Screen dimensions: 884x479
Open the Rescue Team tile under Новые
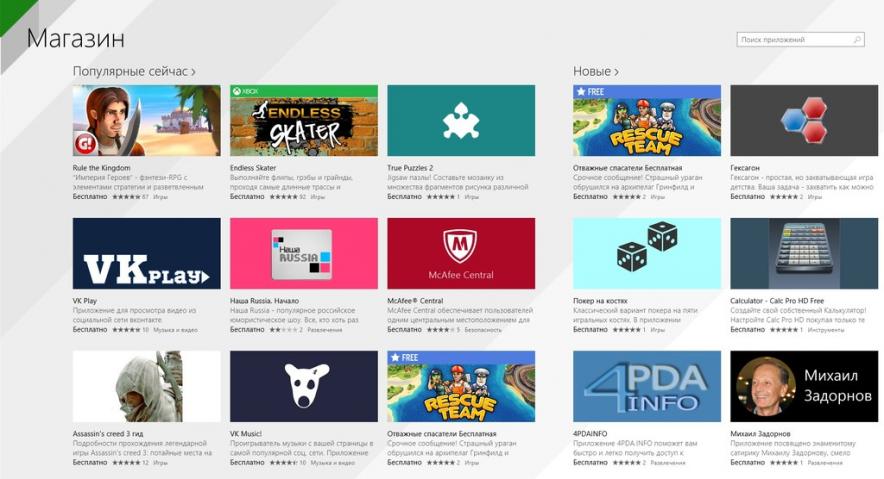pyautogui.click(x=647, y=121)
